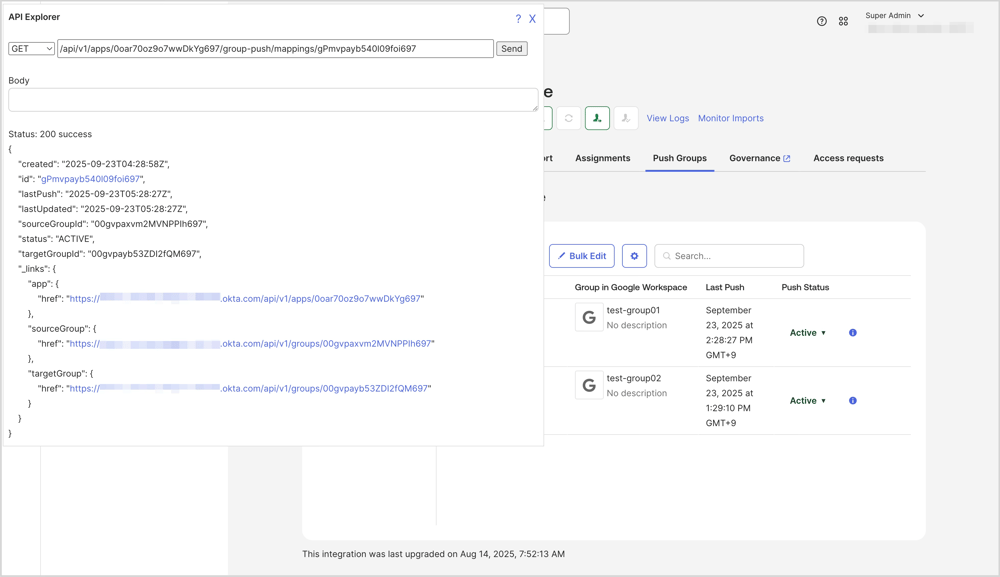The image size is (1000, 577).
Task: Open Active status dropdown for test-group02
Action: [x=807, y=401]
